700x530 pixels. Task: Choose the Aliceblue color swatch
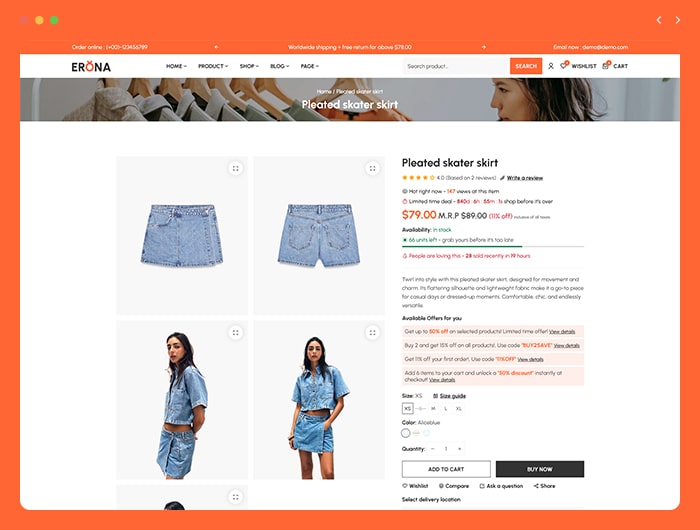tap(405, 433)
